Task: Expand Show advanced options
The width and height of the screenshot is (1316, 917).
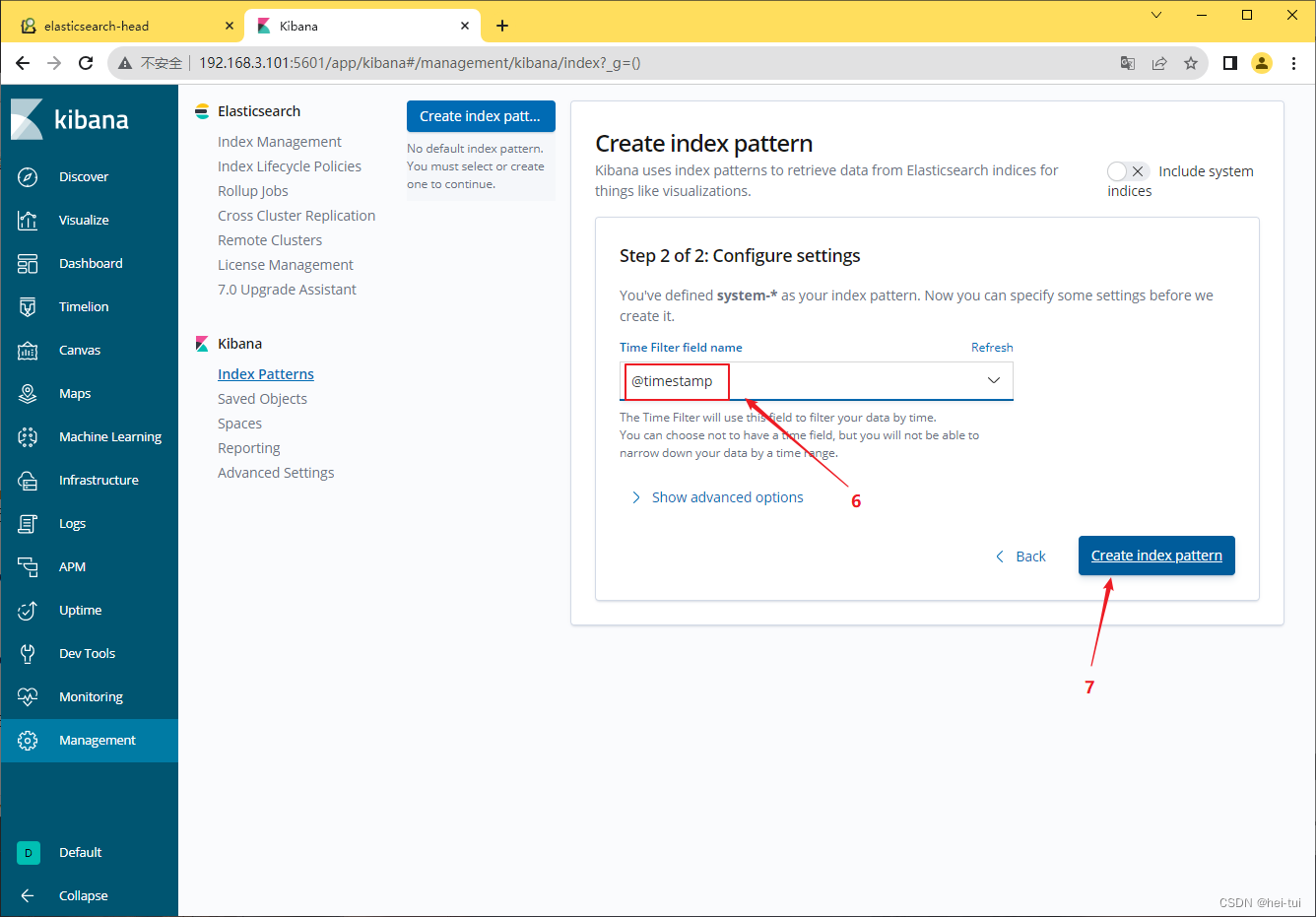Action: pos(717,497)
